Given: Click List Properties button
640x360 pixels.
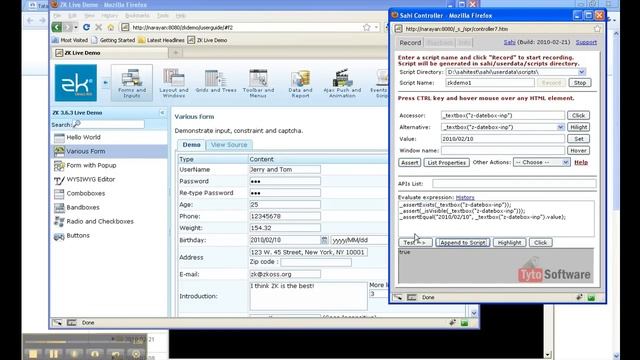Looking at the screenshot, I should (x=447, y=163).
